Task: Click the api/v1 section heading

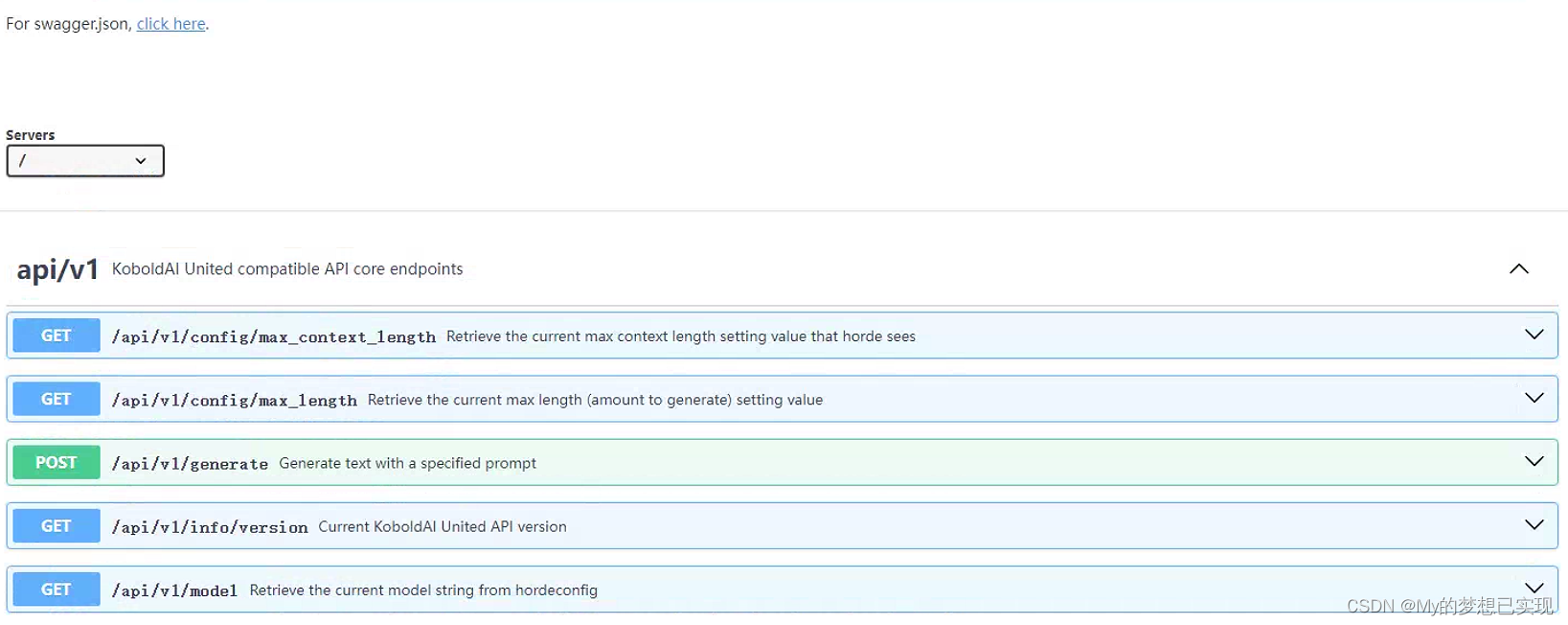Action: (57, 269)
